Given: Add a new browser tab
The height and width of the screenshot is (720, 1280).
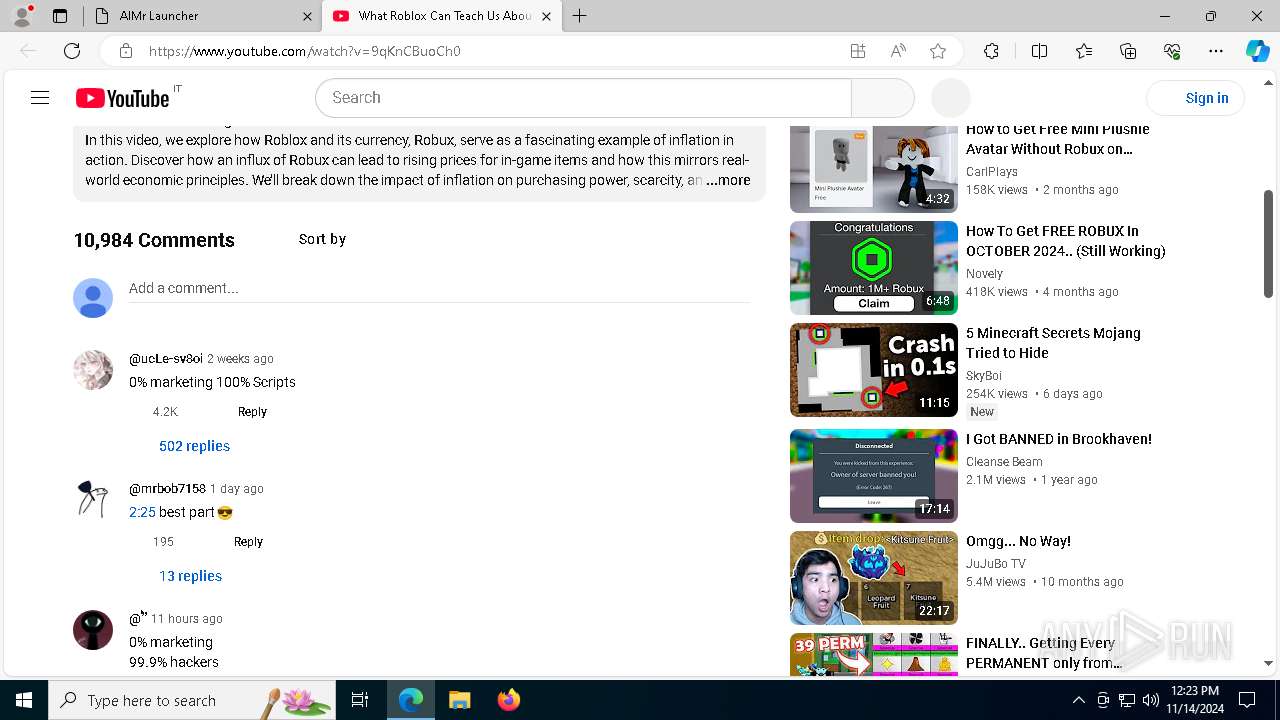Looking at the screenshot, I should coord(579,16).
